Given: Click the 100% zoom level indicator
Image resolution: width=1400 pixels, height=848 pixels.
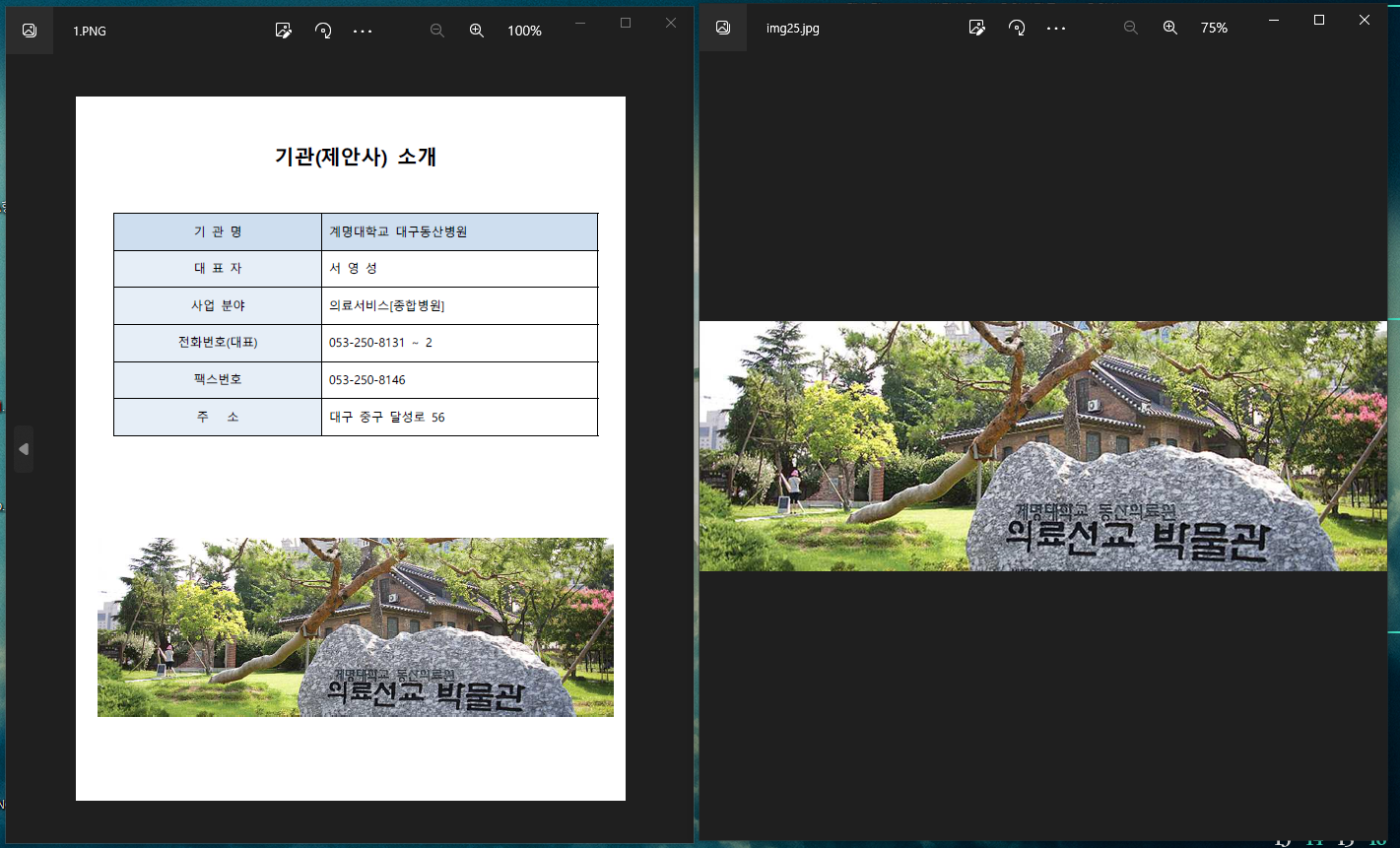Looking at the screenshot, I should [524, 31].
